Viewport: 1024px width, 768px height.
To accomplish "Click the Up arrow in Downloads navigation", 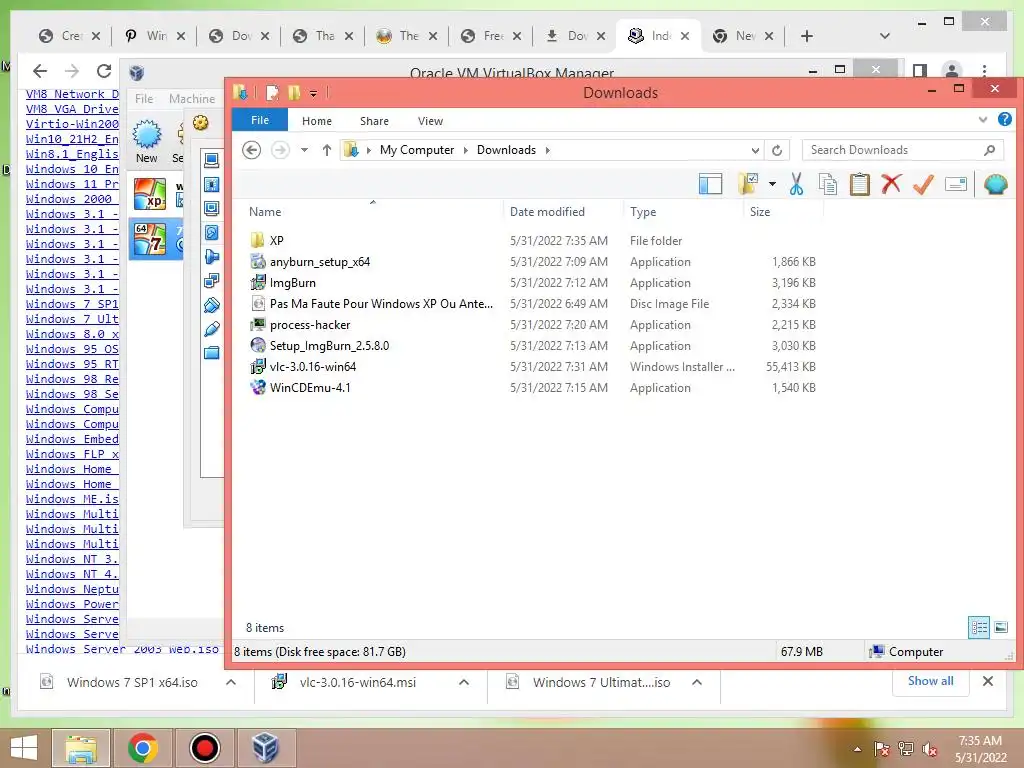I will click(x=327, y=150).
